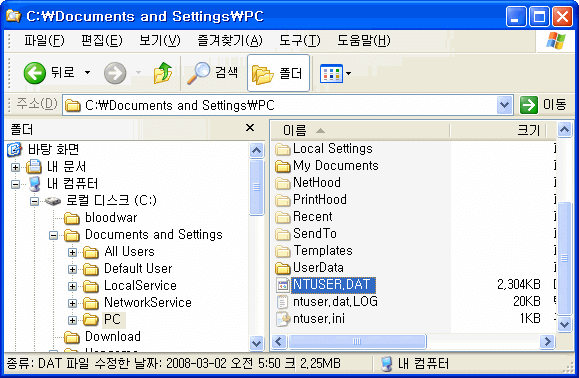Select All Users folder icon
Viewport: 579px width, 378px height.
(x=90, y=252)
